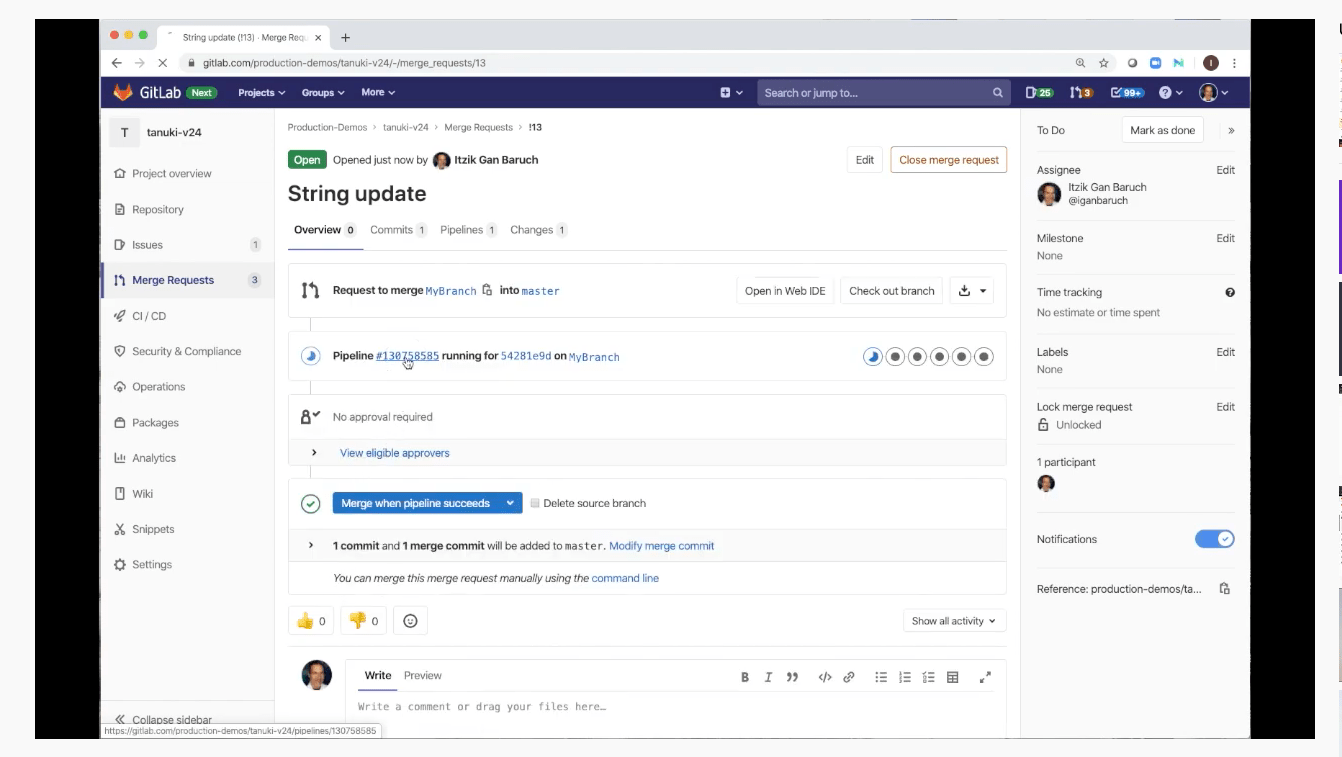Click the bold formatting icon in editor

(x=745, y=677)
